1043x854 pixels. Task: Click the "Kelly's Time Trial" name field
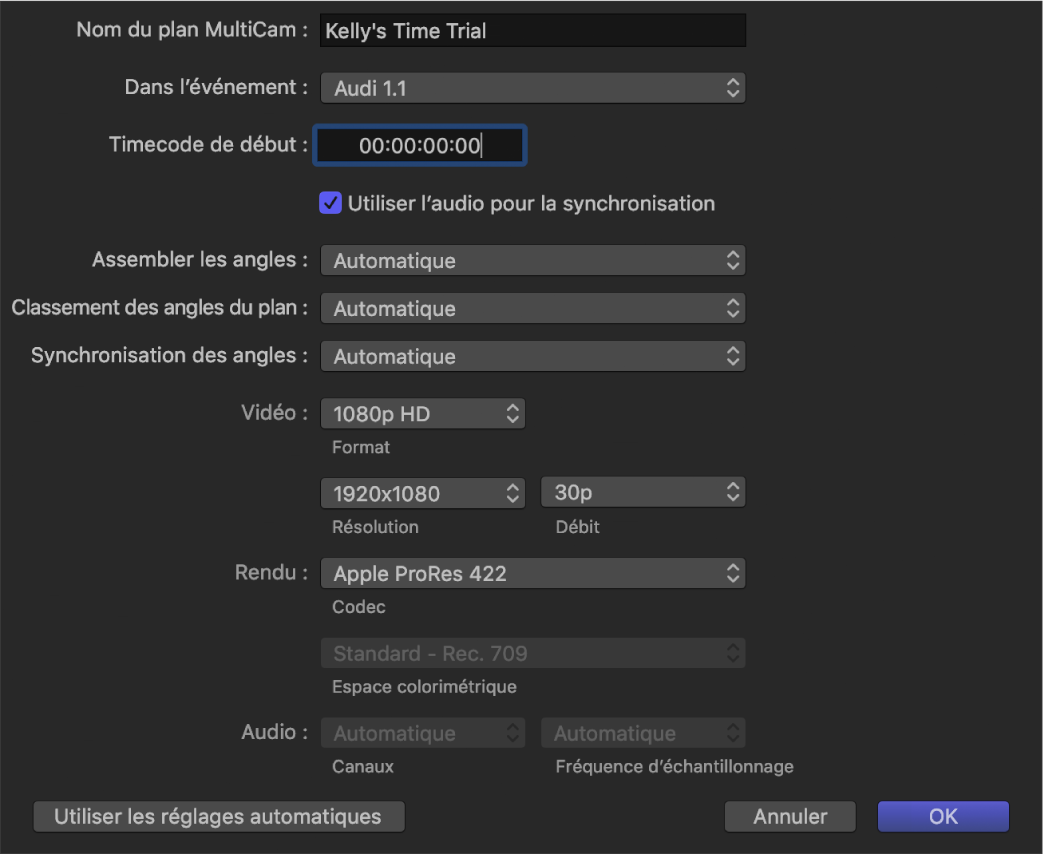tap(532, 30)
